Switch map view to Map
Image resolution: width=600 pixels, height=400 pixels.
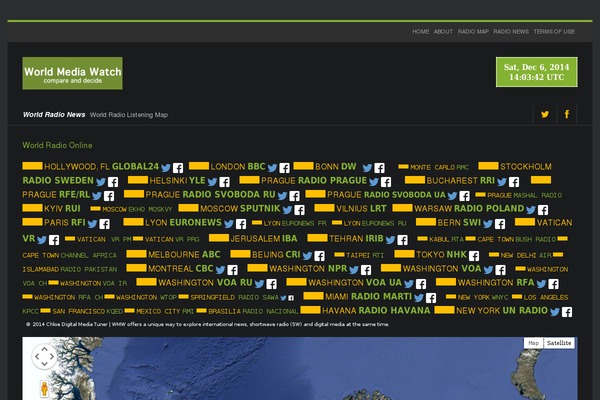coord(533,343)
